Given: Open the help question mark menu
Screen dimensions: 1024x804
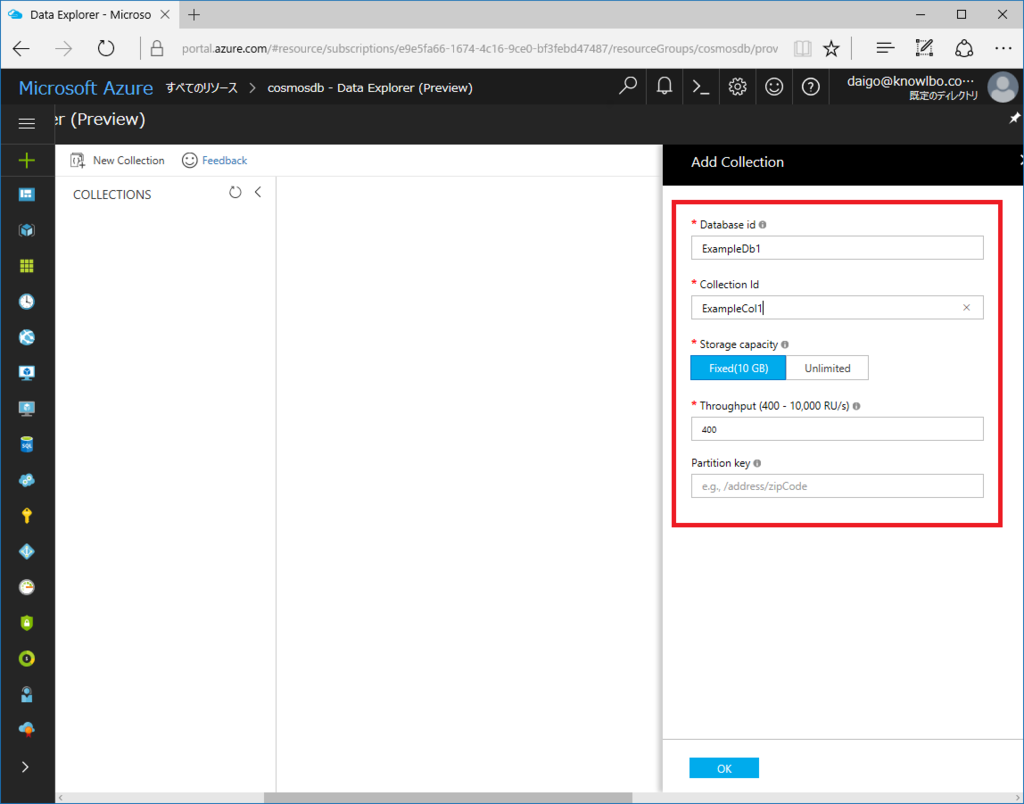Looking at the screenshot, I should (x=810, y=86).
